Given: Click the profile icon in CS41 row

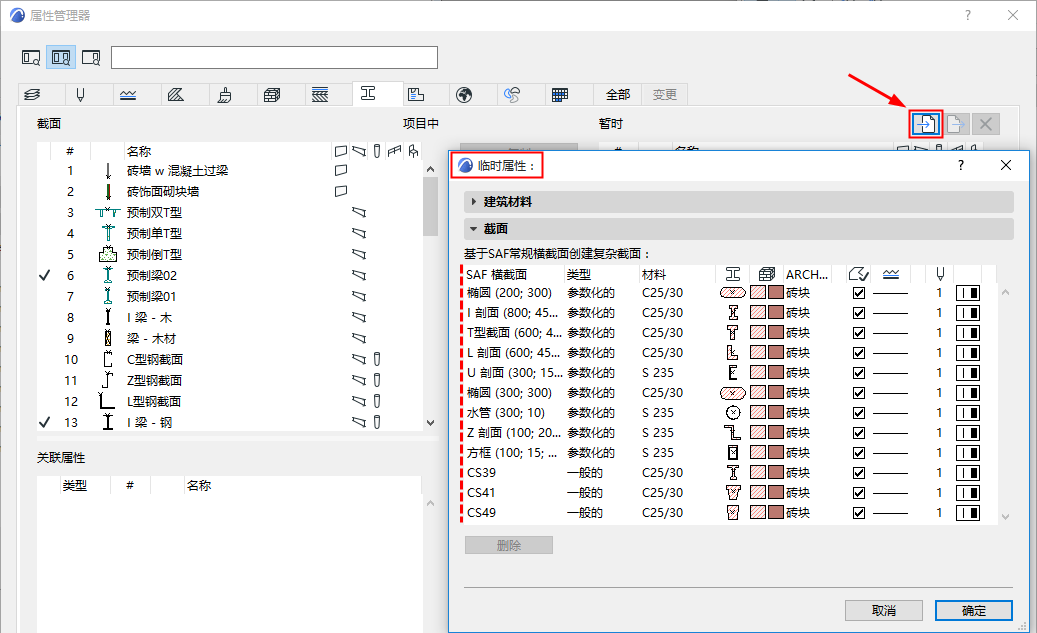Looking at the screenshot, I should pyautogui.click(x=733, y=493).
